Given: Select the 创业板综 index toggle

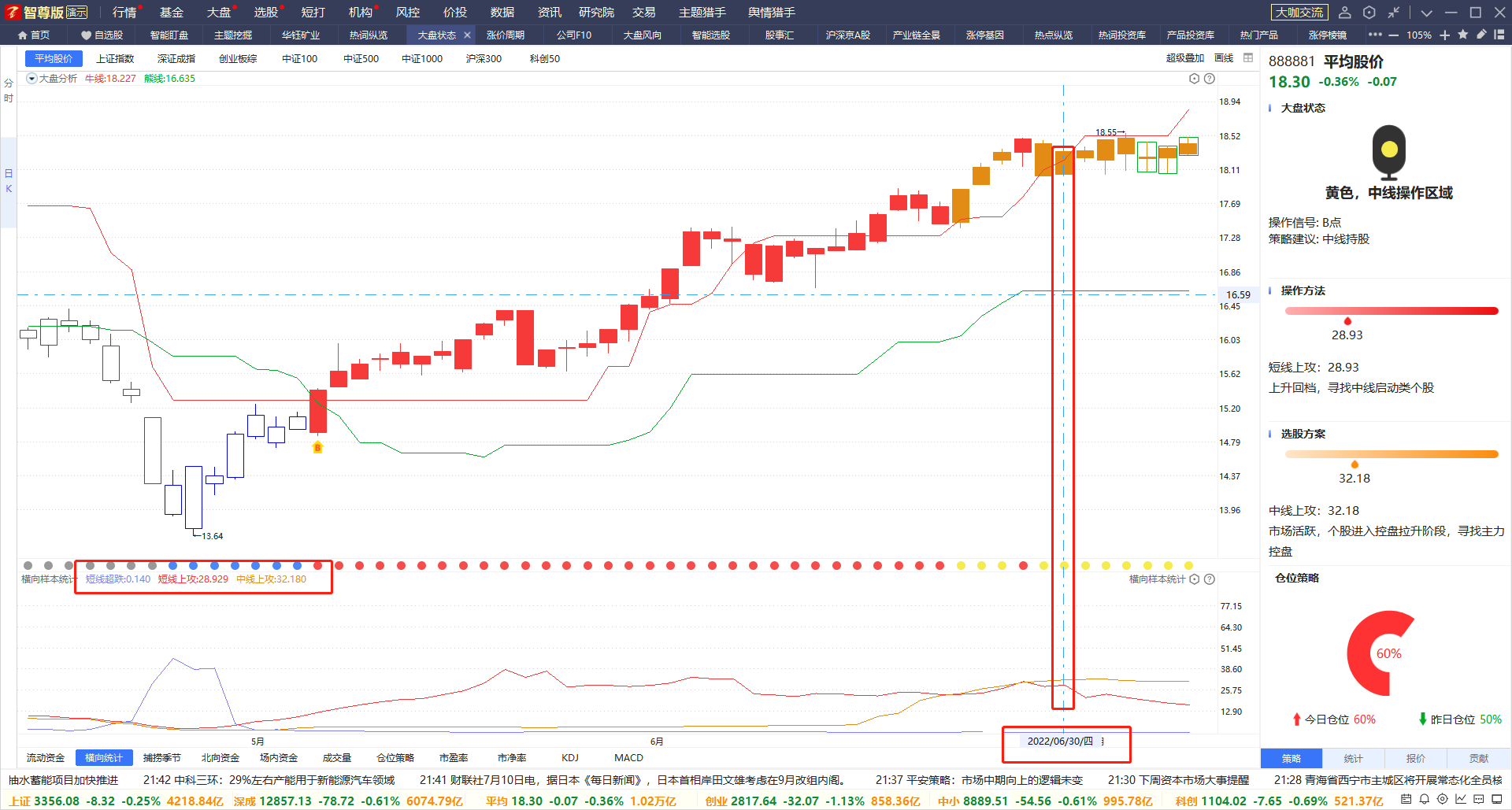Looking at the screenshot, I should tap(238, 59).
